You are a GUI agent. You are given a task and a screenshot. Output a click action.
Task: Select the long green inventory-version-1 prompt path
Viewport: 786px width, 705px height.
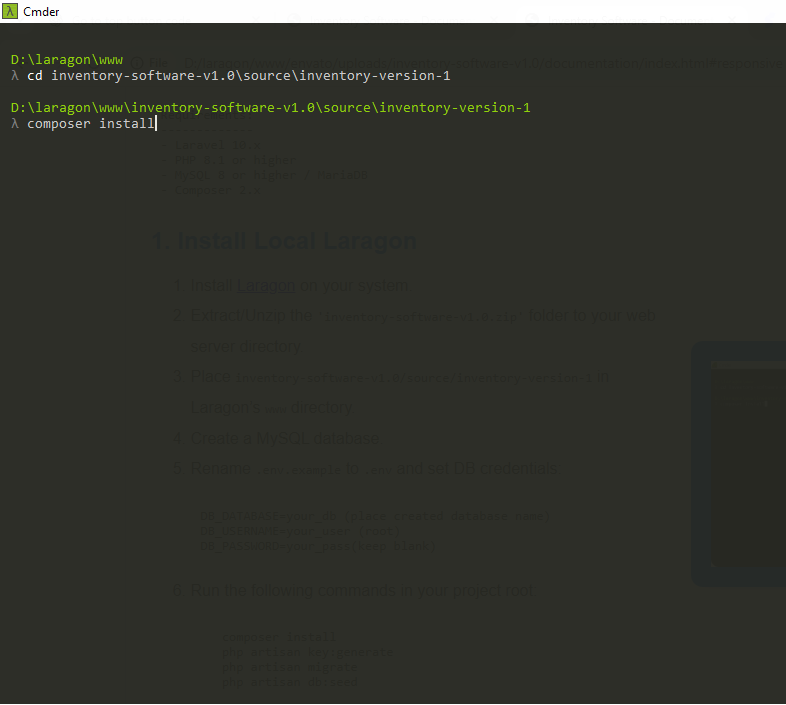click(x=270, y=108)
